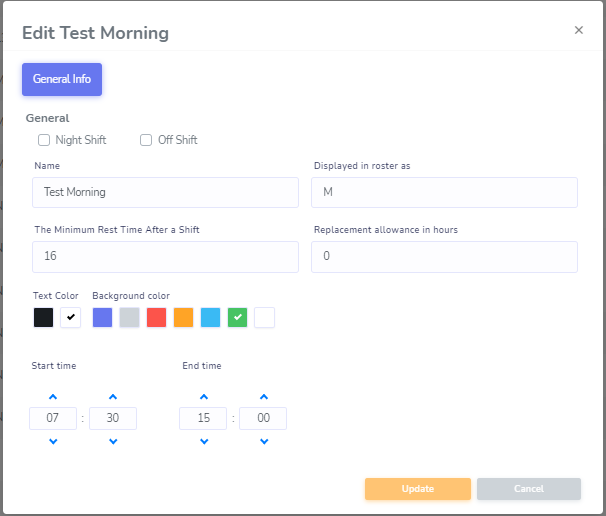Increase end time minutes with up arrow
The image size is (606, 516).
264,397
